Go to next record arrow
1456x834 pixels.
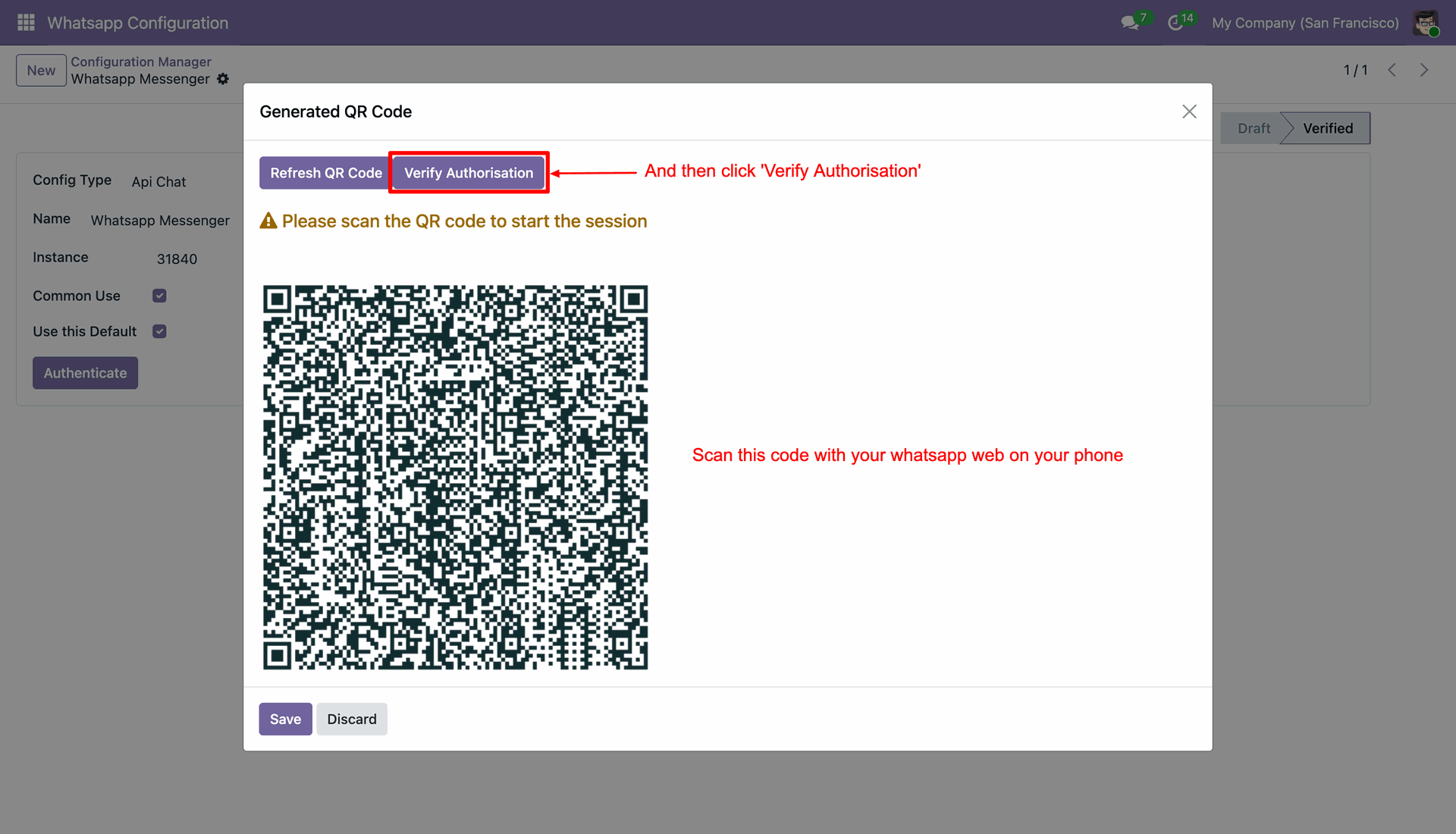click(1424, 70)
